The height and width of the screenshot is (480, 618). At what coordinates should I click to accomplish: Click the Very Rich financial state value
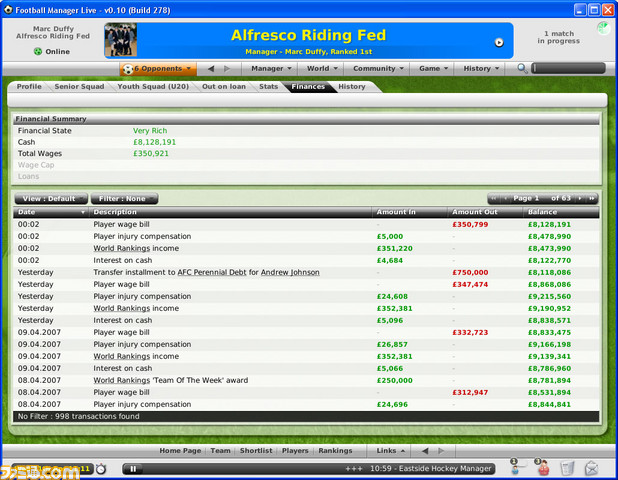click(x=150, y=130)
